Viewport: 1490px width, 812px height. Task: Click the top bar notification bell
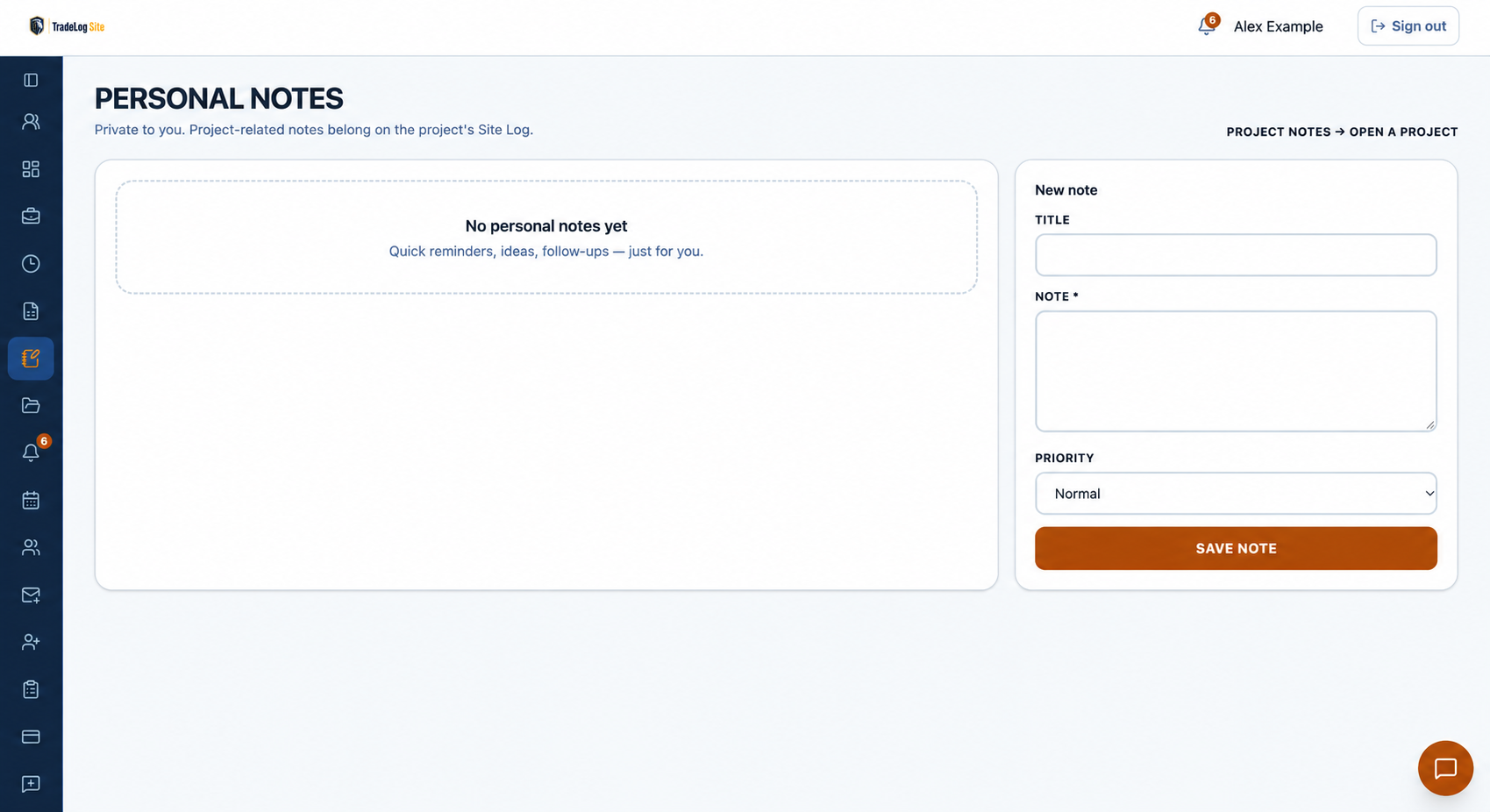point(1207,26)
